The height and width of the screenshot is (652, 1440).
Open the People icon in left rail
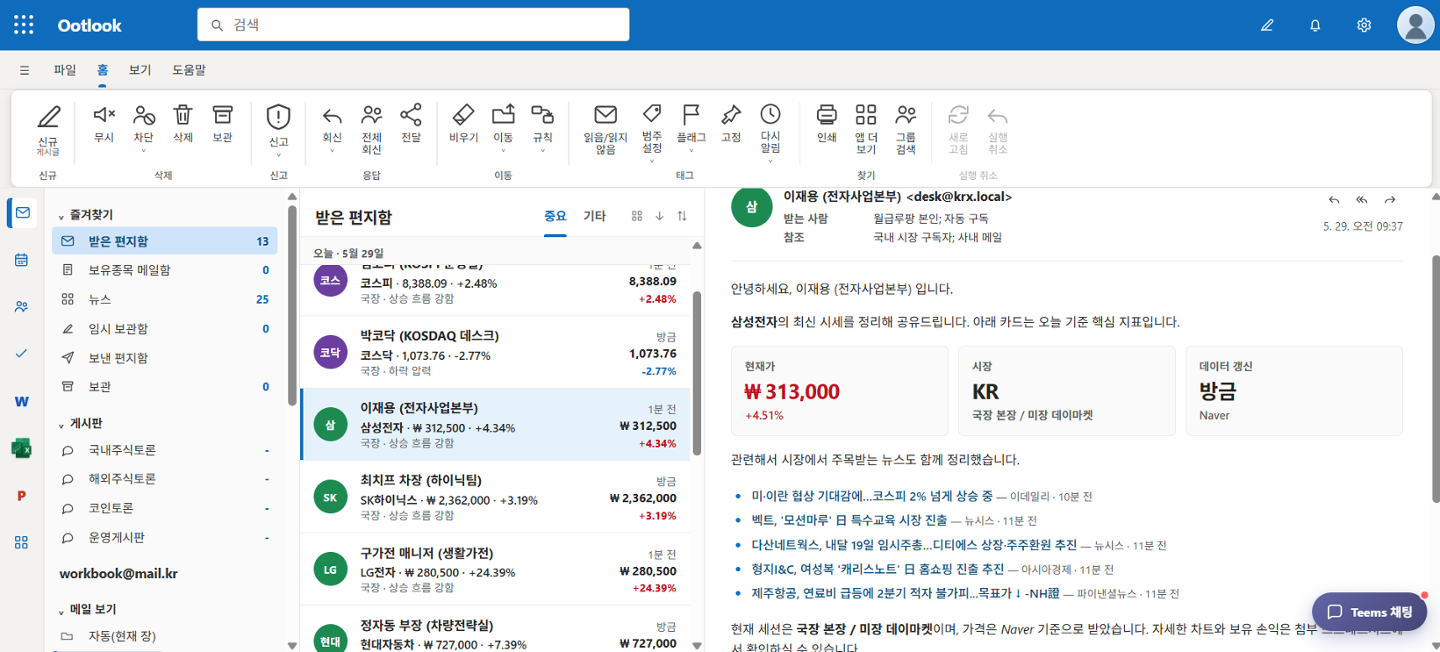[22, 307]
